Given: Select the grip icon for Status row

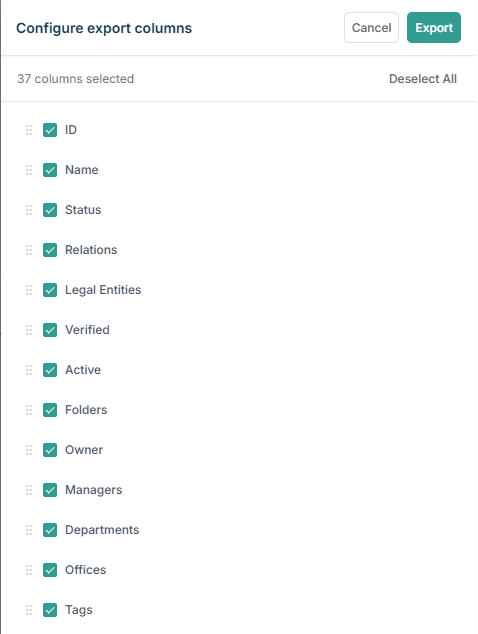Looking at the screenshot, I should (x=29, y=210).
